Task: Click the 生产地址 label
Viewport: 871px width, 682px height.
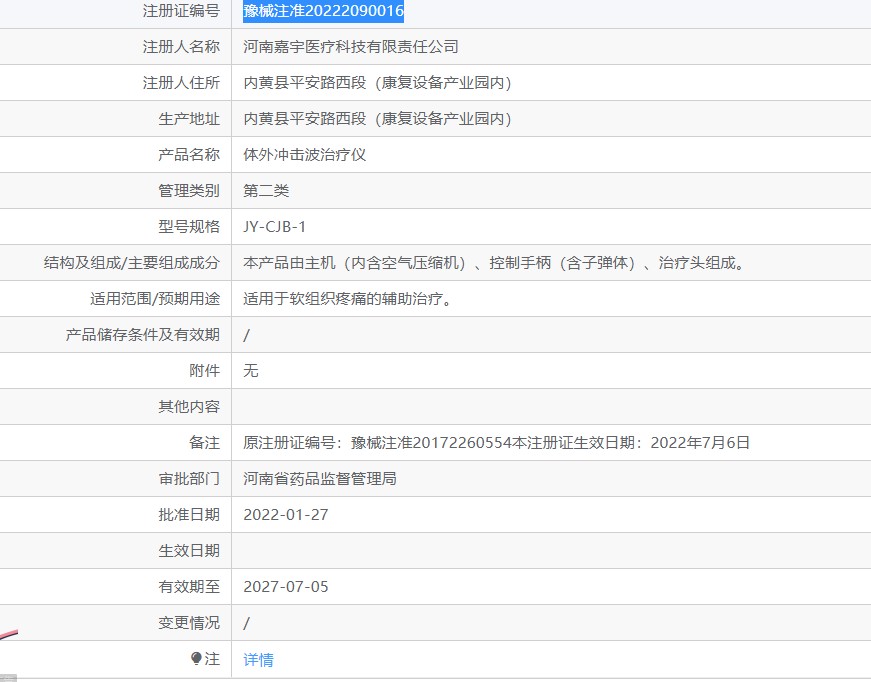Action: click(189, 119)
